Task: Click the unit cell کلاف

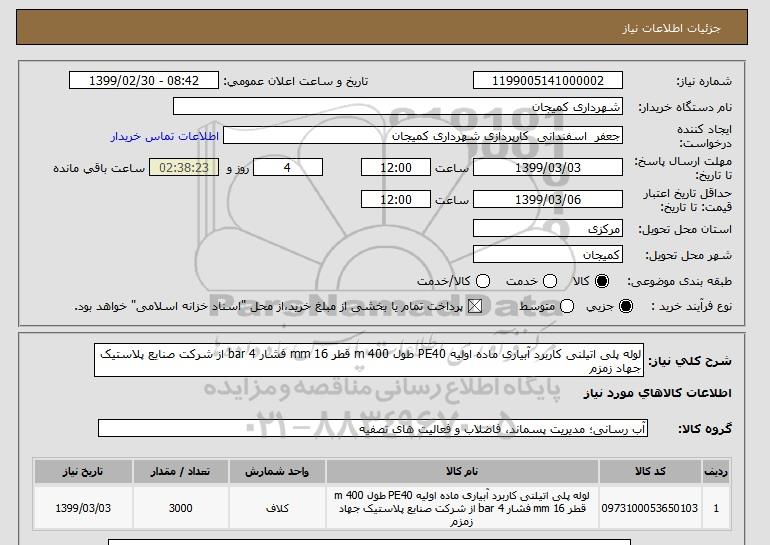Action: pos(277,508)
